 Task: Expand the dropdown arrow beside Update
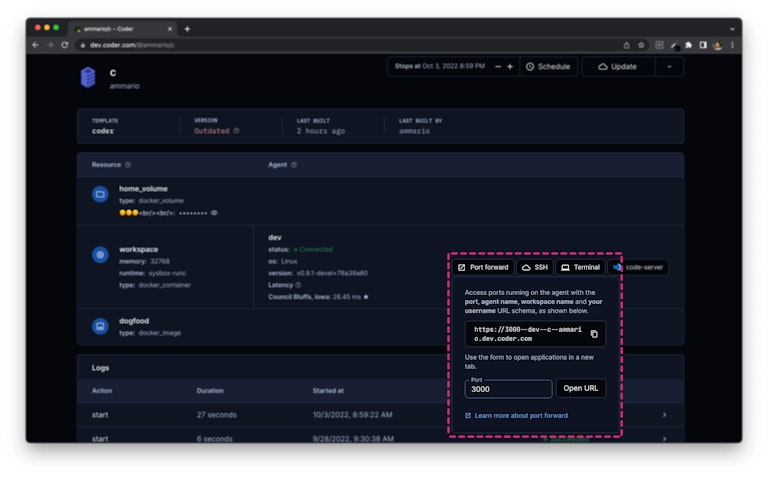tap(669, 67)
